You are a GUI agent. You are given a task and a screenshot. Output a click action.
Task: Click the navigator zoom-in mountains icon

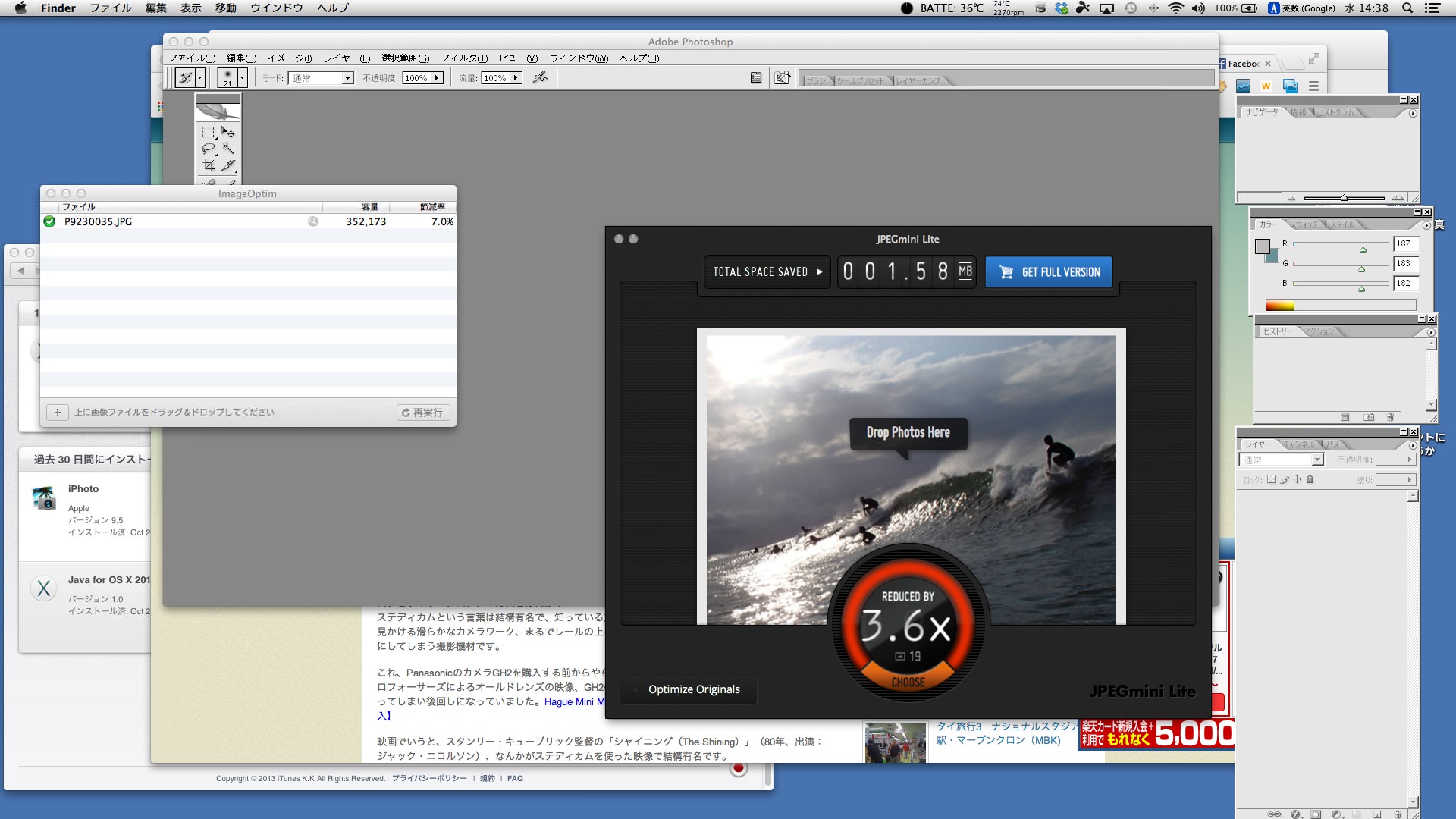[1398, 198]
